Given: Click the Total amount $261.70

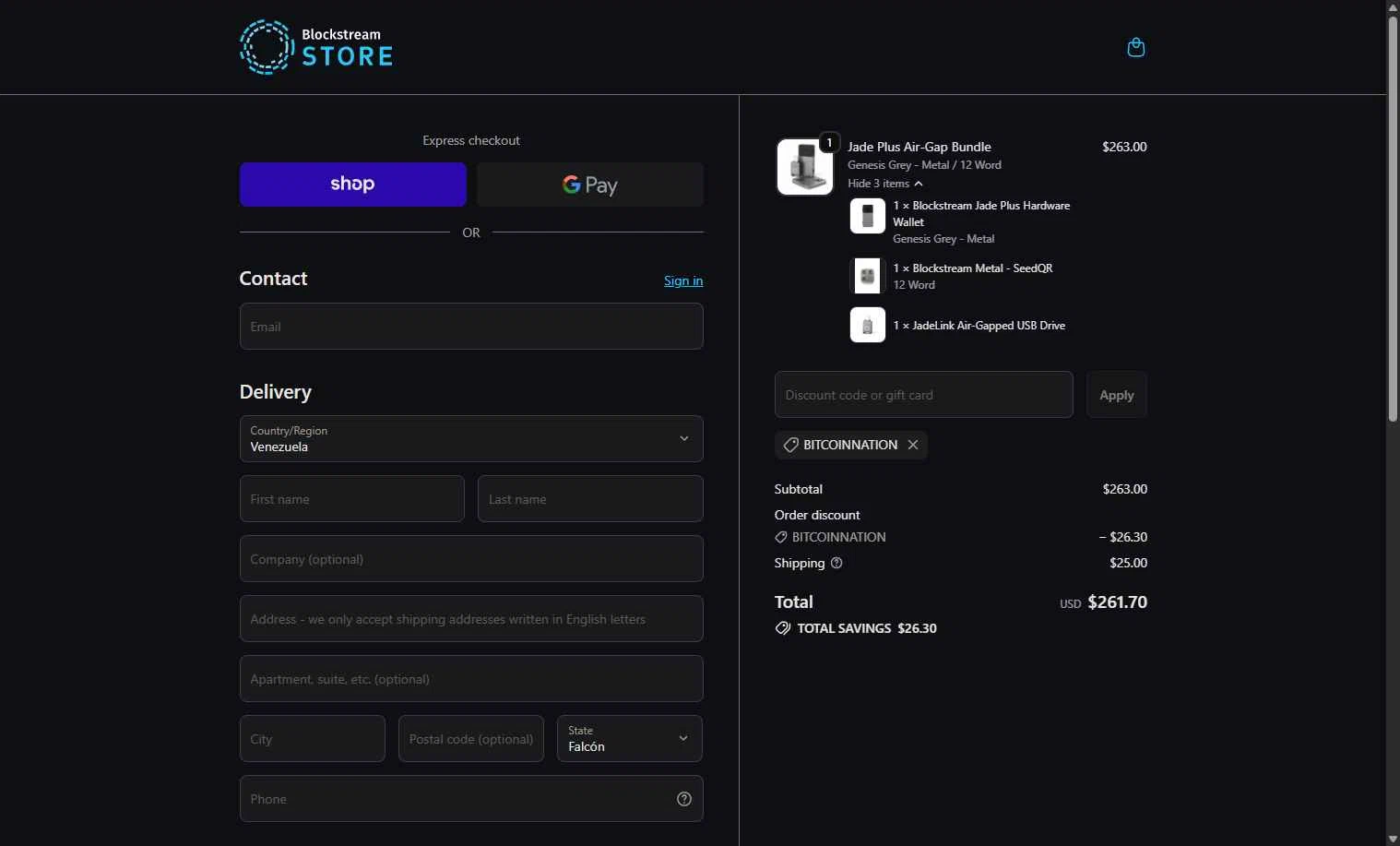Looking at the screenshot, I should pyautogui.click(x=1118, y=602).
